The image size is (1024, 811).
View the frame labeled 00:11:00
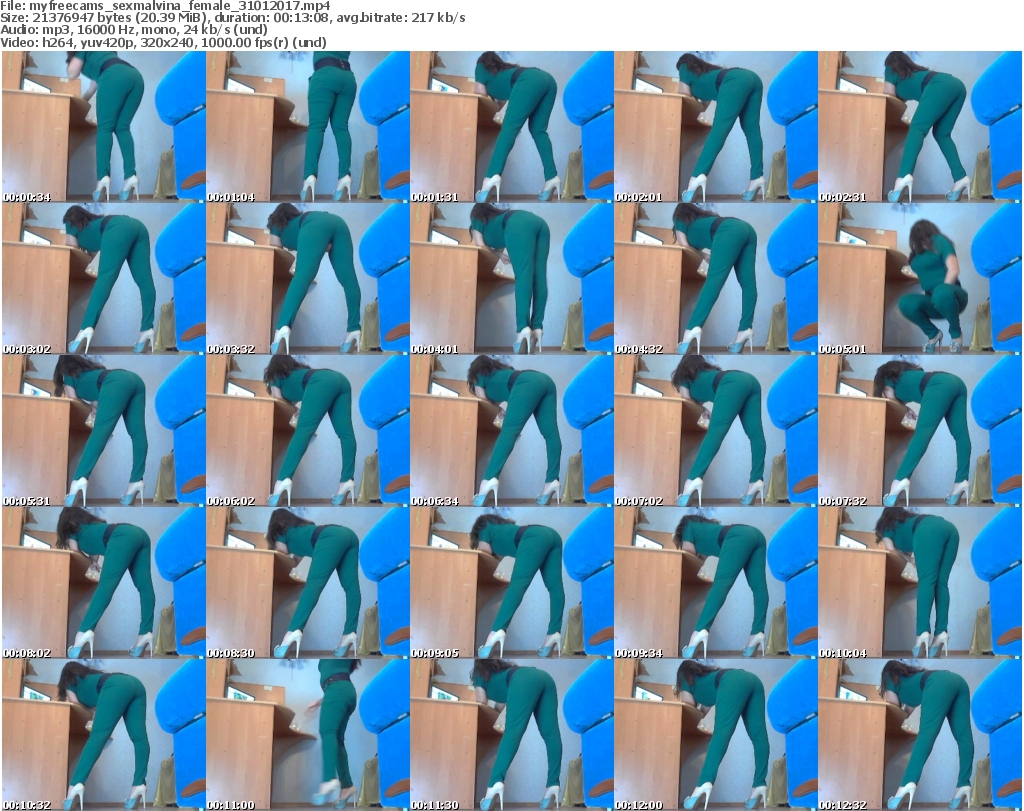tap(308, 735)
